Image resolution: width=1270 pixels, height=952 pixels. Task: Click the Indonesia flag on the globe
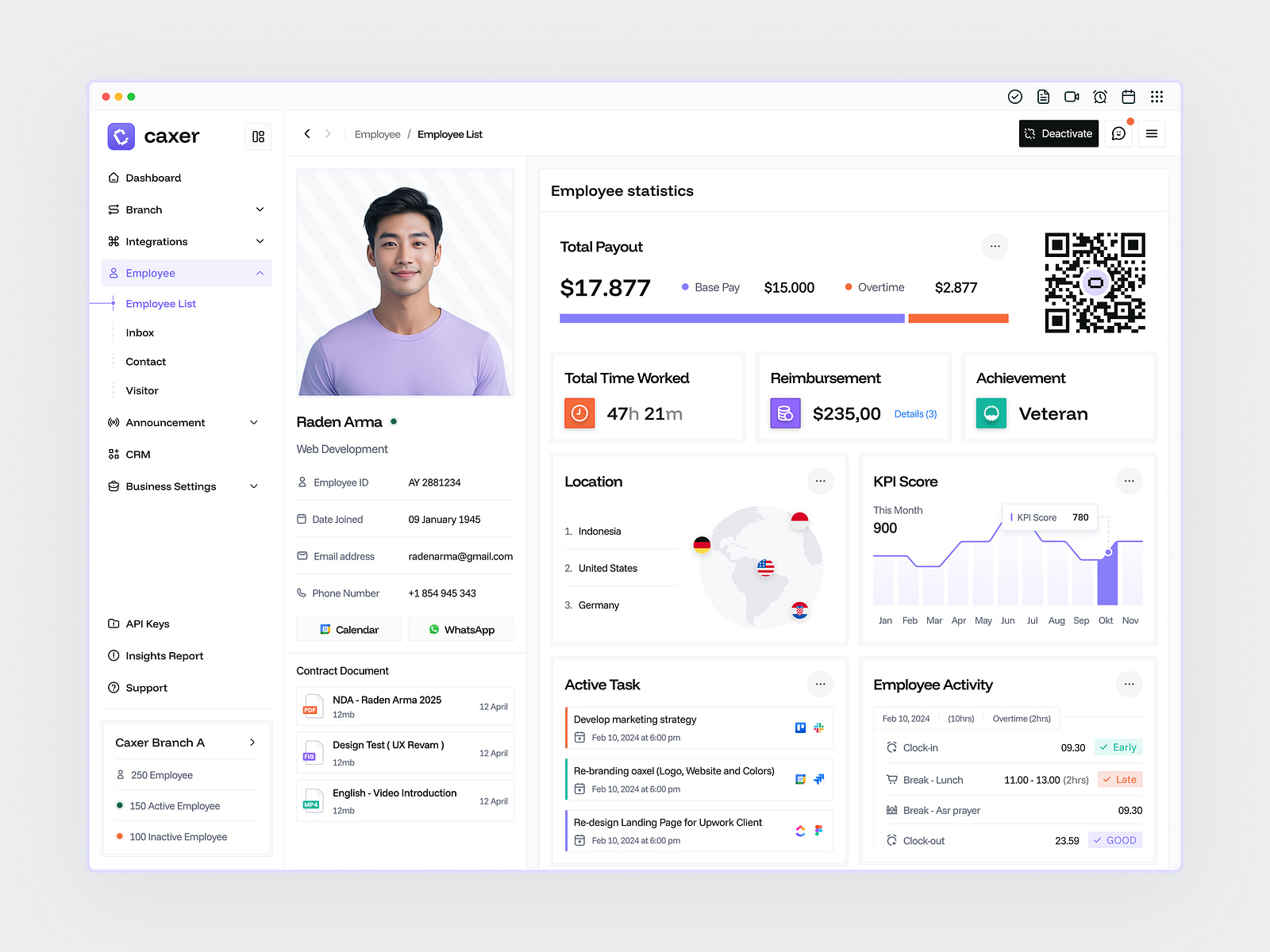799,520
